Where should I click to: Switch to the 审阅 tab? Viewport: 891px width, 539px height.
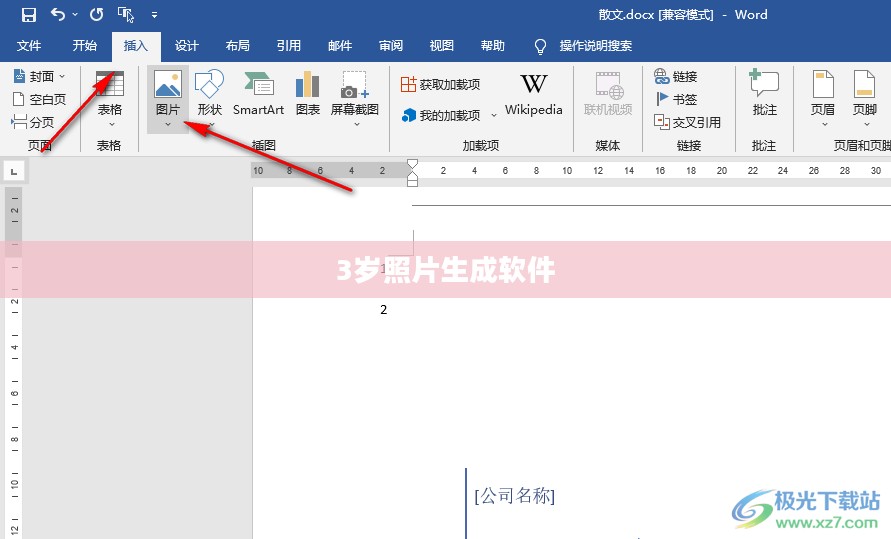click(391, 45)
